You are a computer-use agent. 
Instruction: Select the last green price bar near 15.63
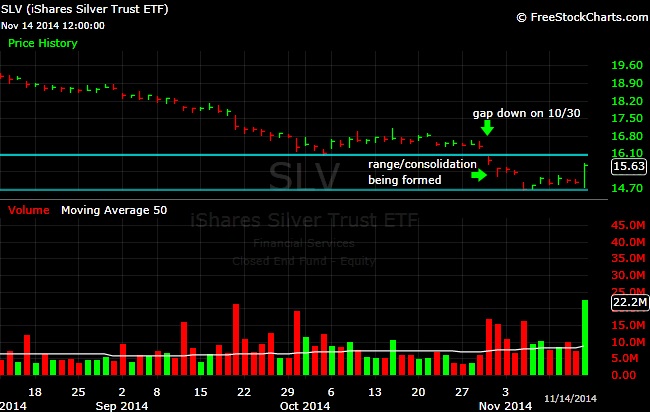tap(585, 176)
